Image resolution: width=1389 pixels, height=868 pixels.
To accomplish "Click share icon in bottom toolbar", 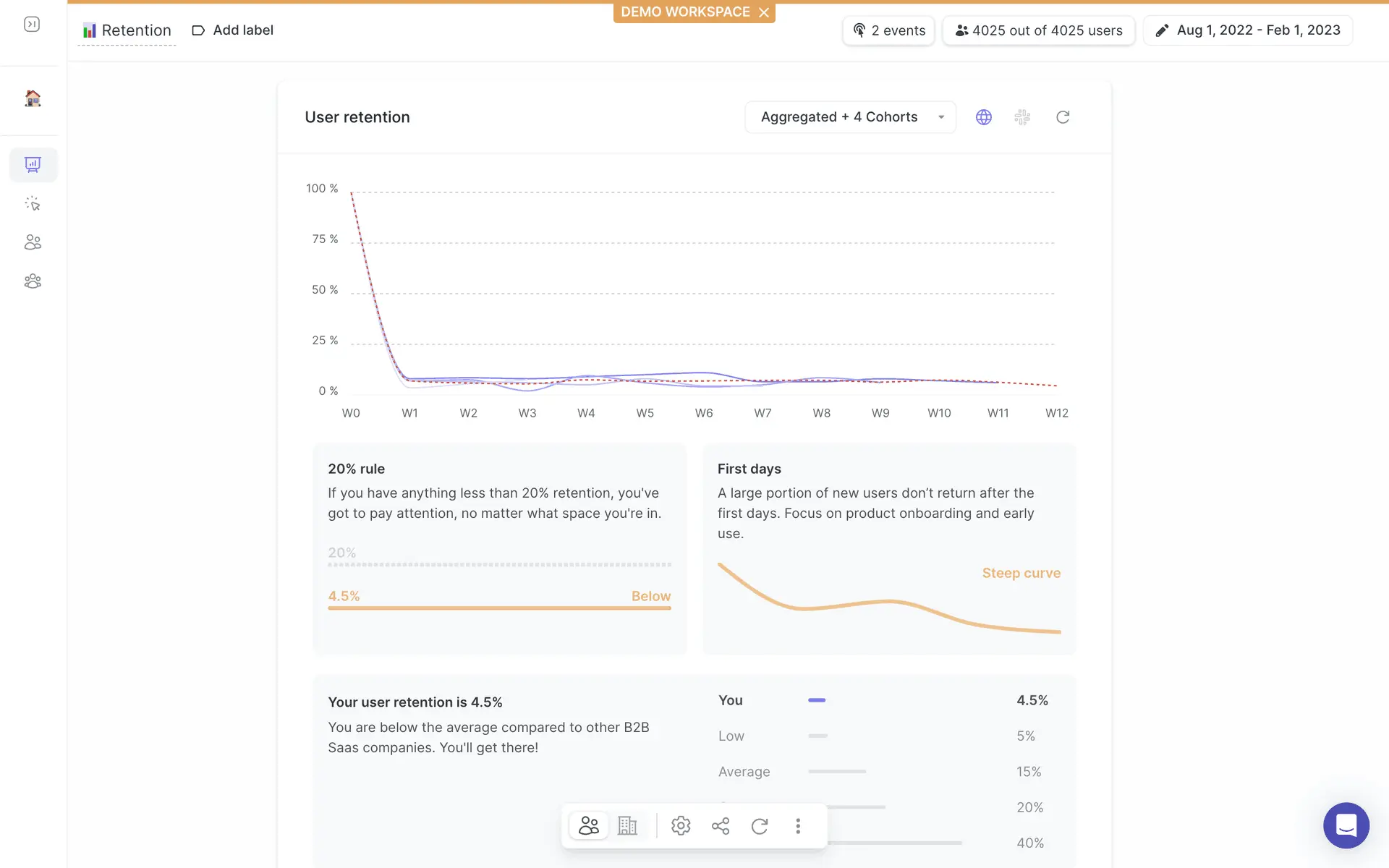I will click(x=721, y=826).
